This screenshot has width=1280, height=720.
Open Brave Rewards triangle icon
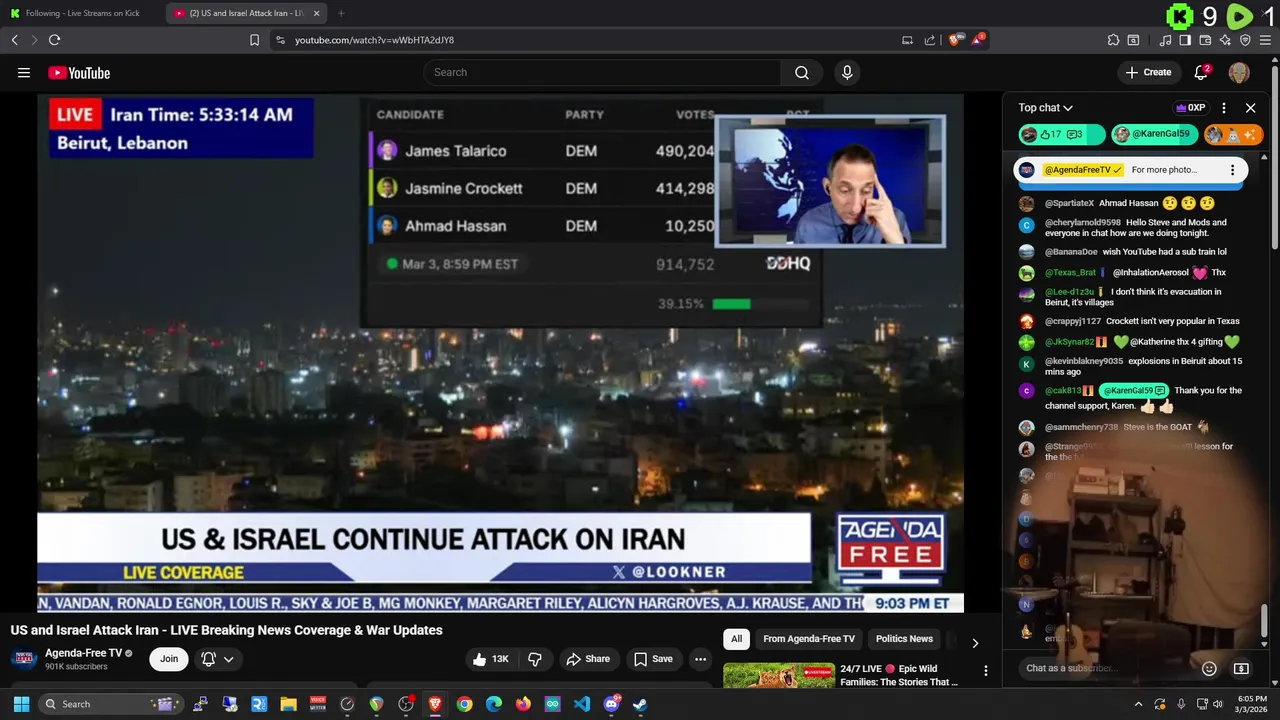click(978, 40)
